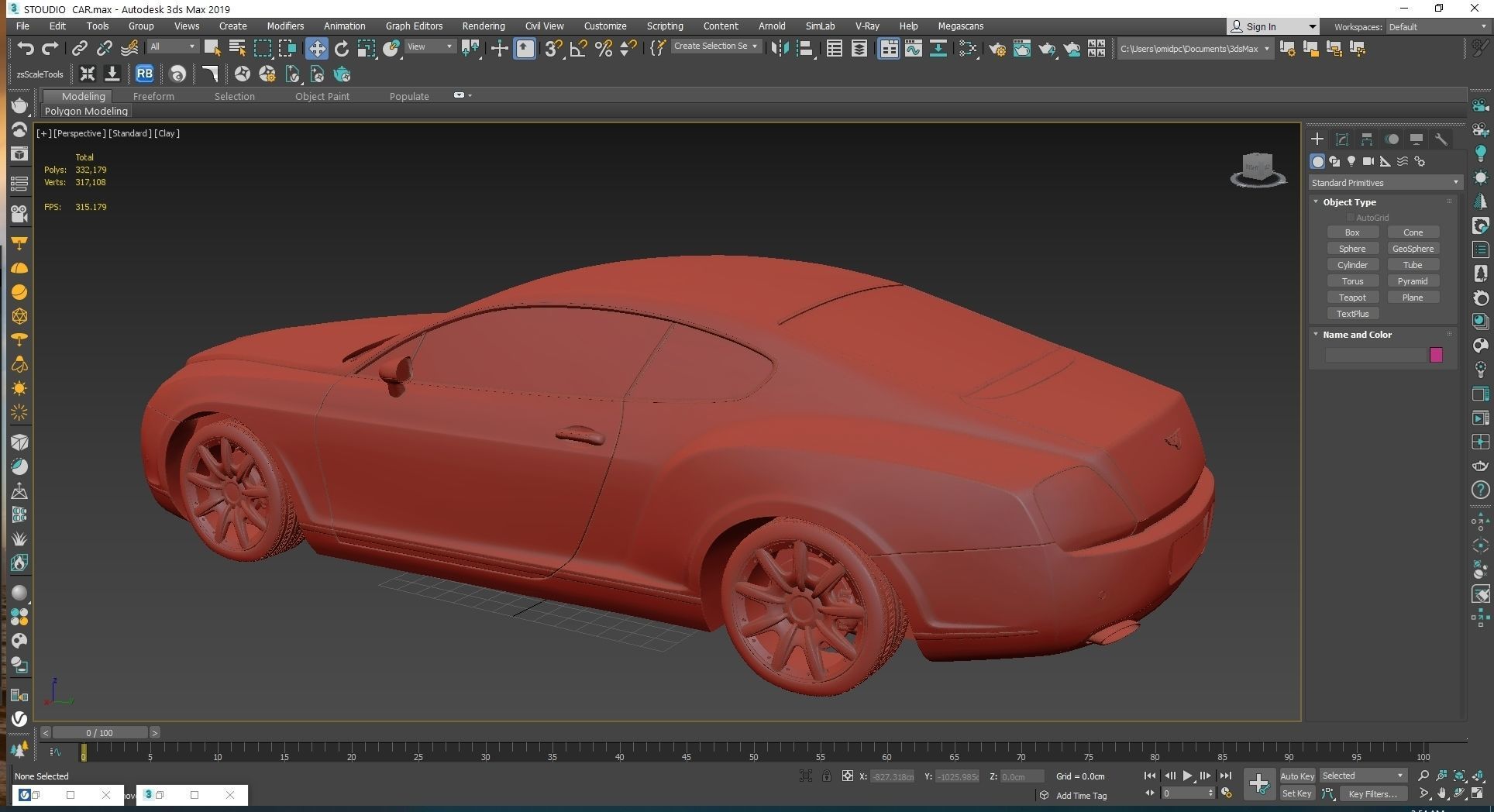
Task: Toggle the Angle Snap icon
Action: pos(578,49)
